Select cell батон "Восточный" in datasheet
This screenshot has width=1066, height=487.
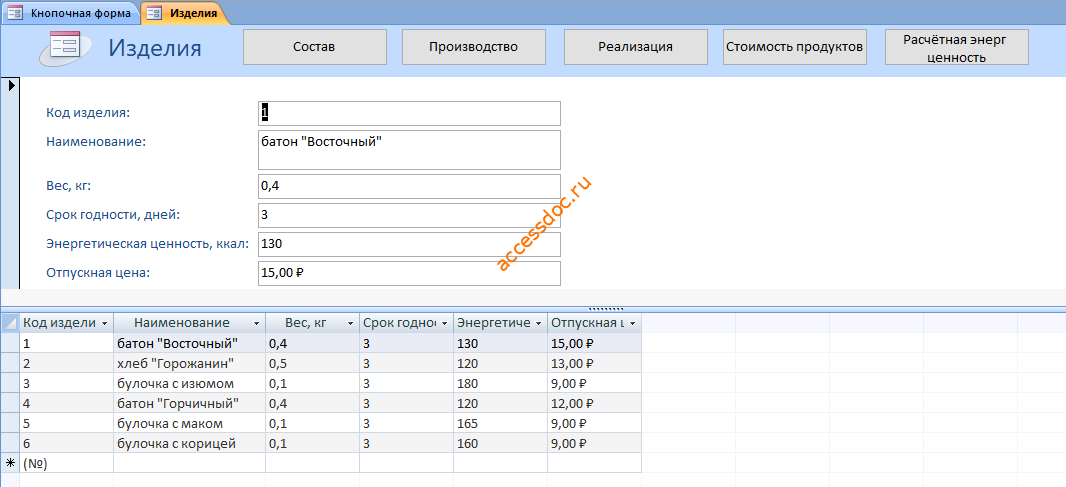click(x=189, y=343)
